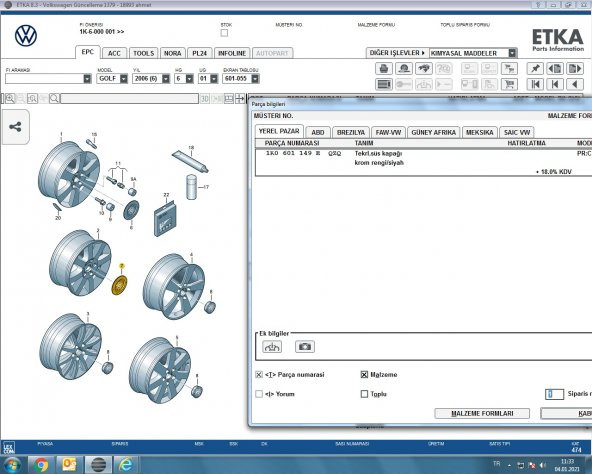The height and width of the screenshot is (474, 592).
Task: Click the print icon in the toolbar
Action: click(x=384, y=69)
